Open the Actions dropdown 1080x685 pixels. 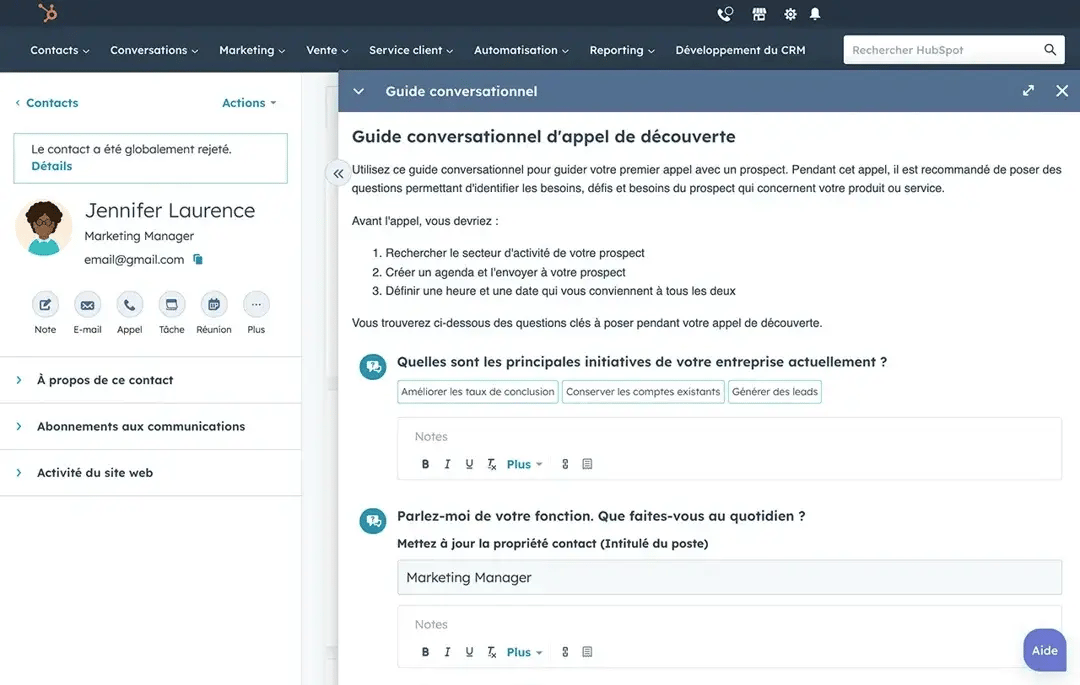(x=248, y=103)
